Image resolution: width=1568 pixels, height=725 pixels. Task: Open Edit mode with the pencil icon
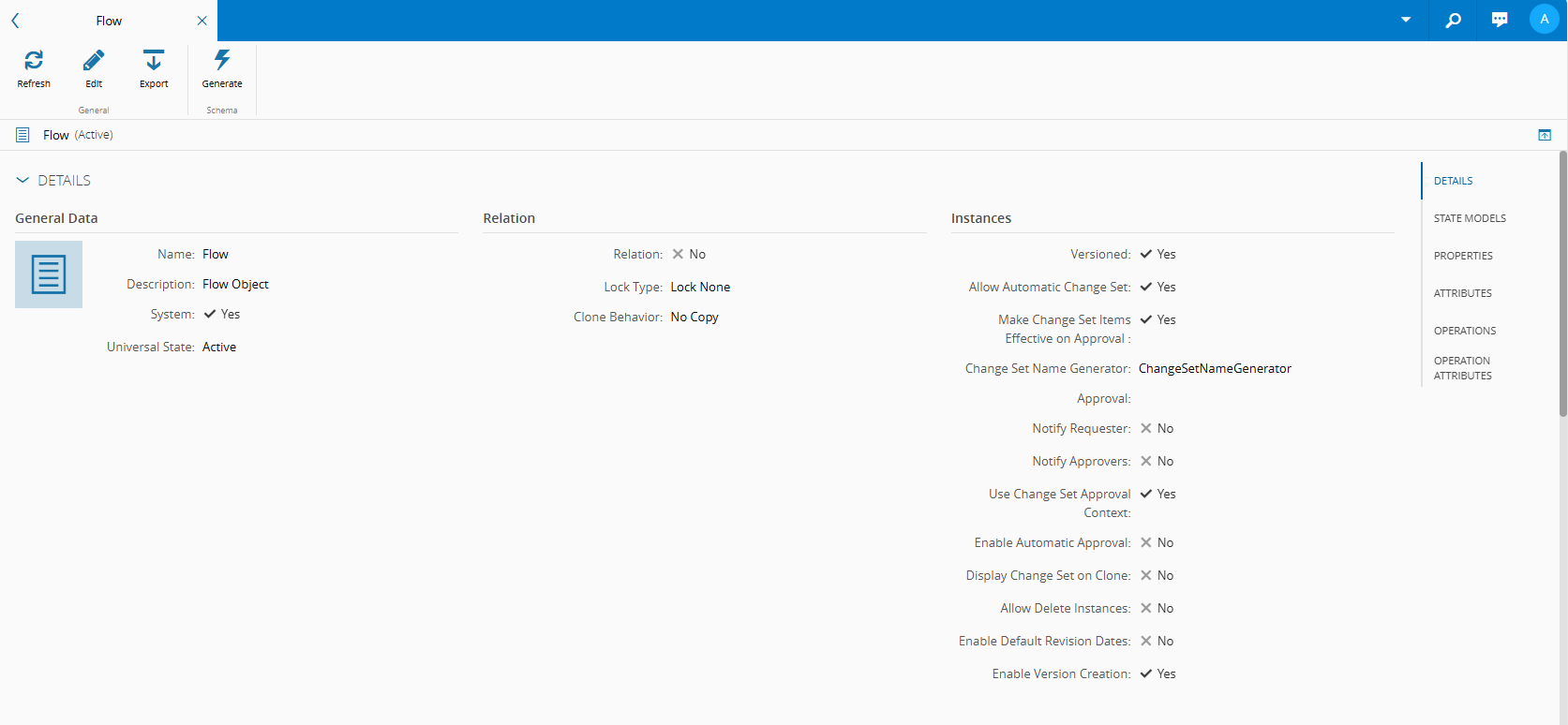[94, 60]
